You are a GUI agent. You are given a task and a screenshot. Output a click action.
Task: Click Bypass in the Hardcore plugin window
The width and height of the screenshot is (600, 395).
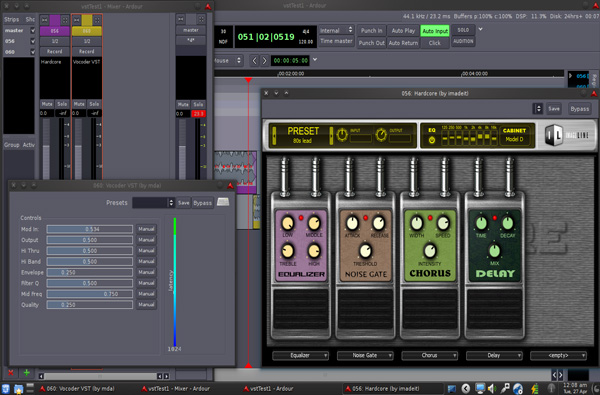pos(579,109)
